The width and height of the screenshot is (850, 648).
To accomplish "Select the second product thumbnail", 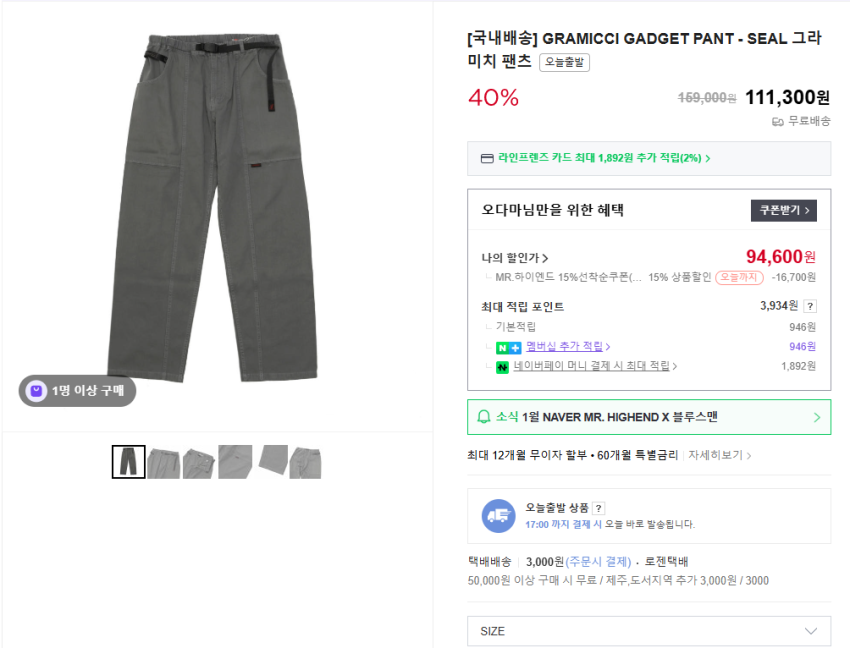I will (x=164, y=462).
